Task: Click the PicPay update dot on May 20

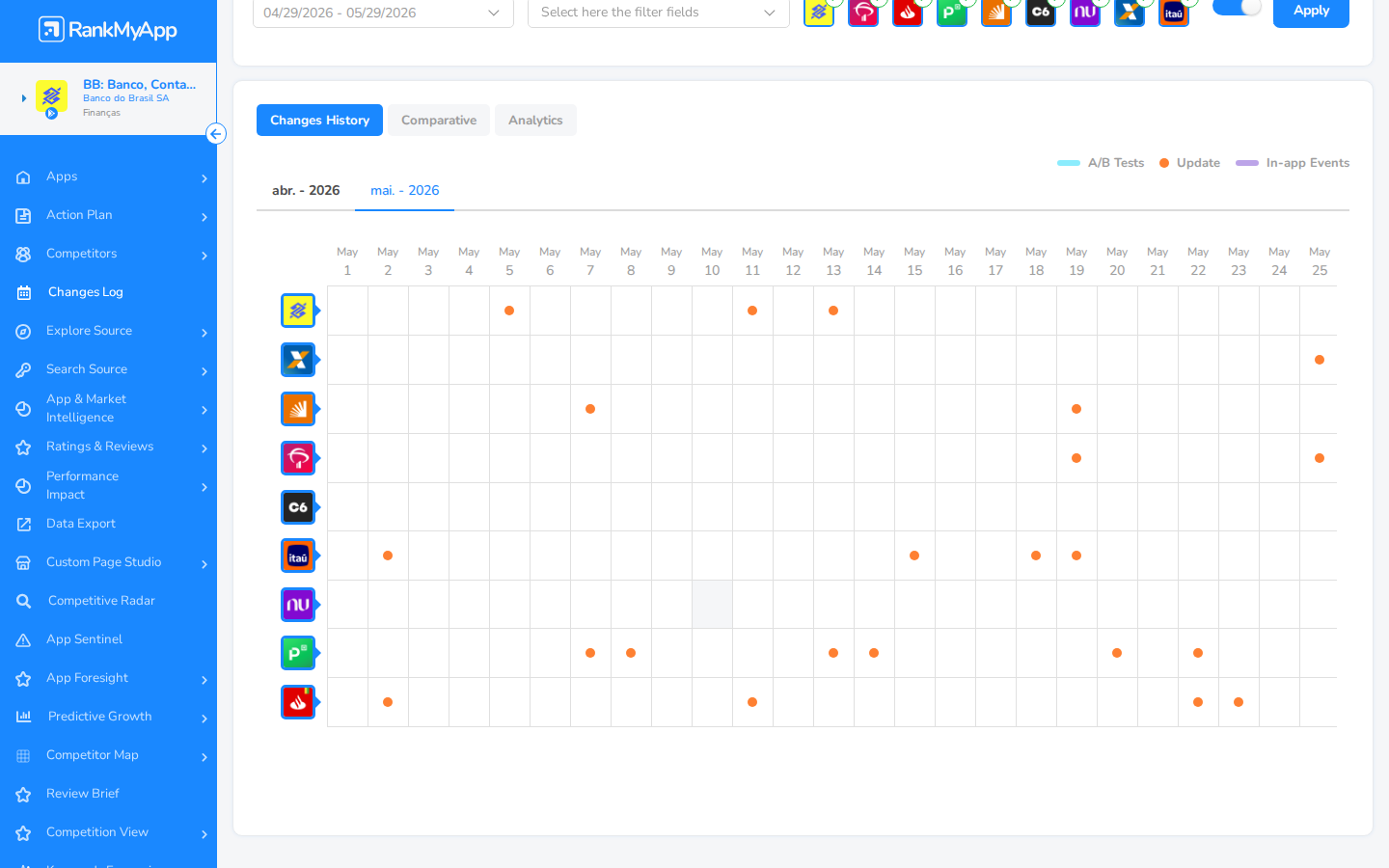Action: (x=1117, y=653)
